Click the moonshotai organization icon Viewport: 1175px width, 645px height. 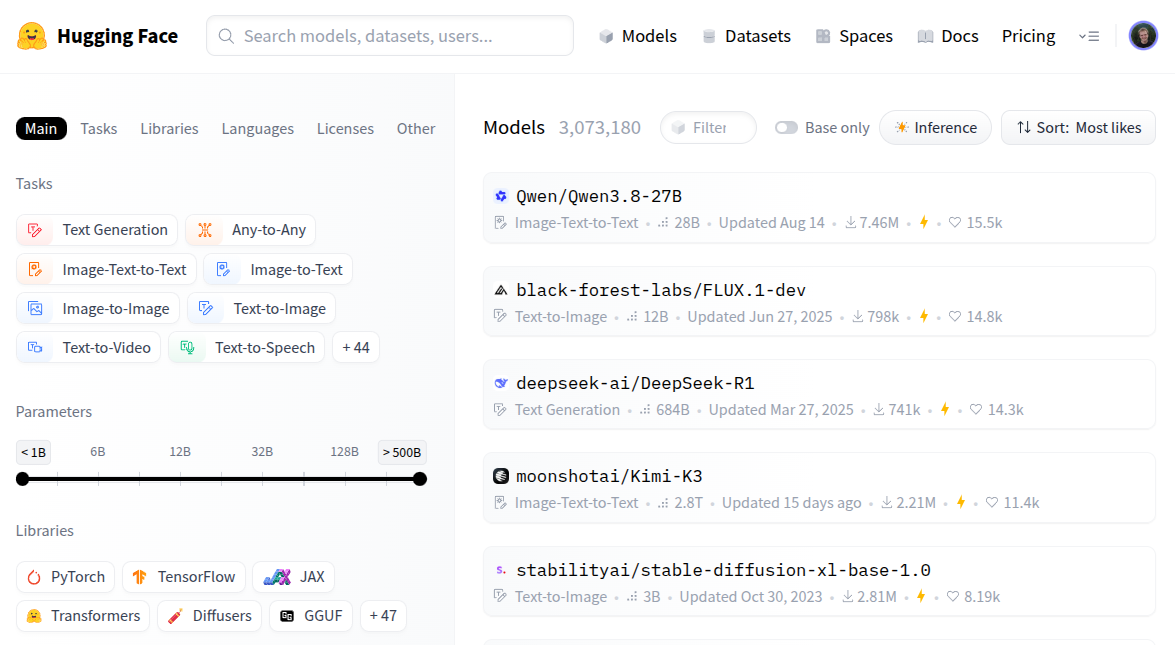click(501, 476)
